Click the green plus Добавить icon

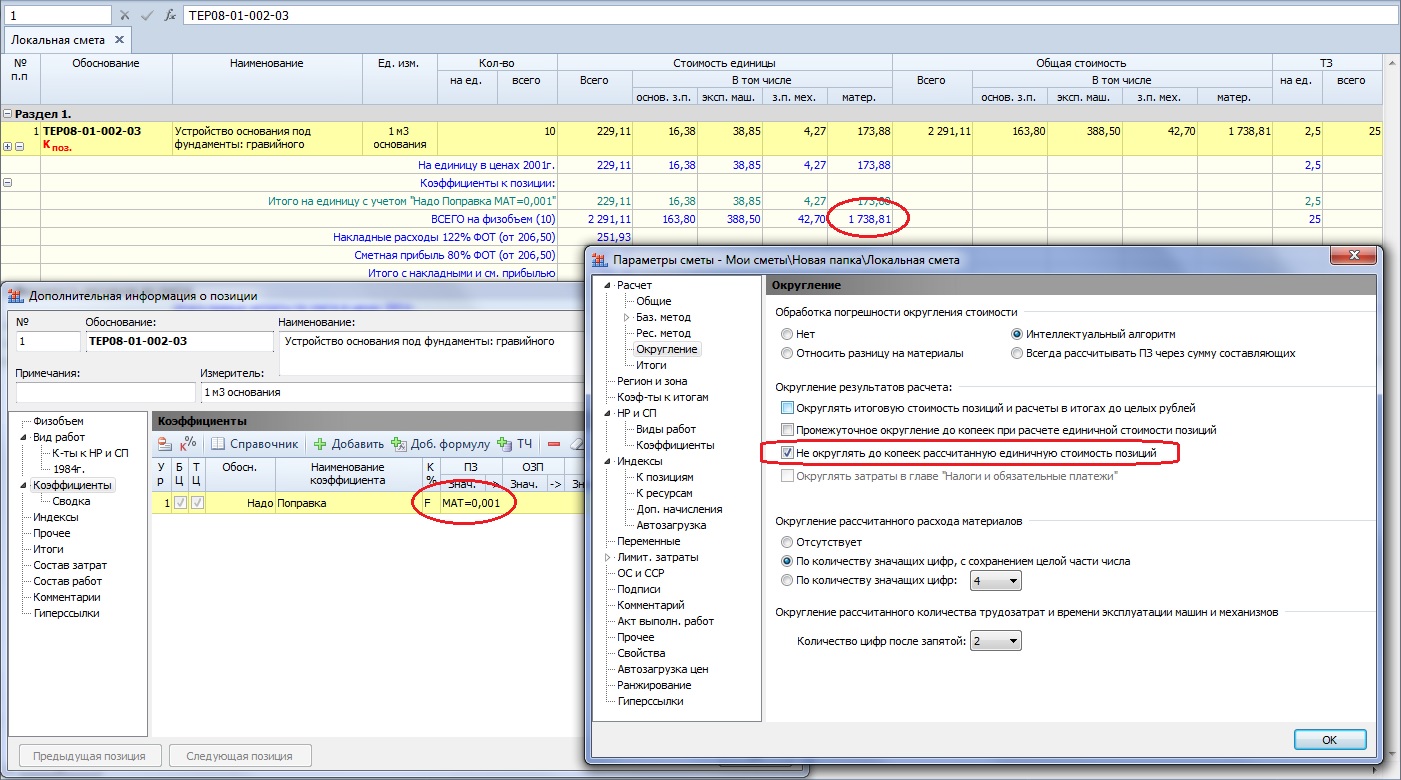pyautogui.click(x=320, y=444)
